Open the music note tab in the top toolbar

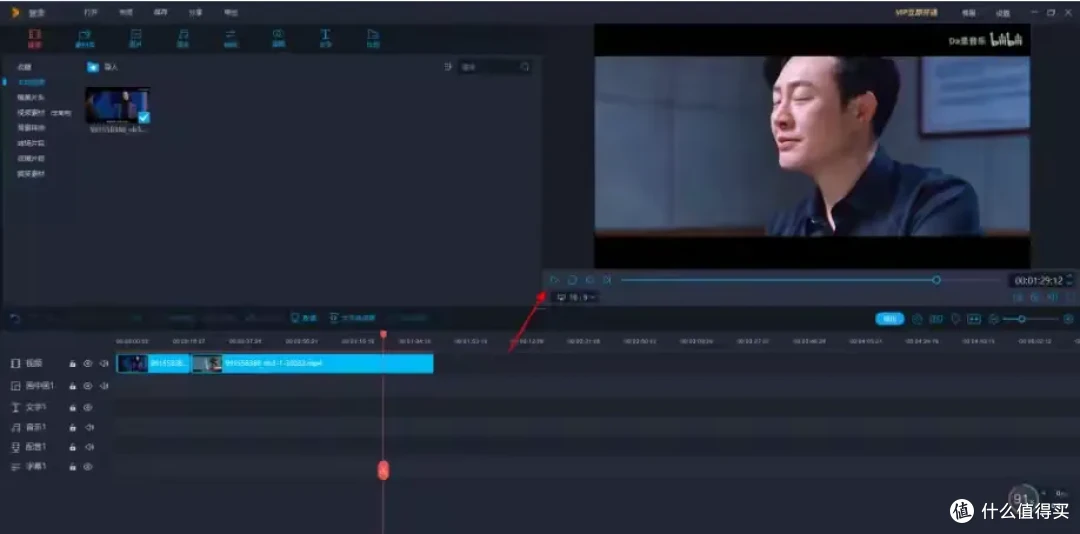tap(183, 38)
